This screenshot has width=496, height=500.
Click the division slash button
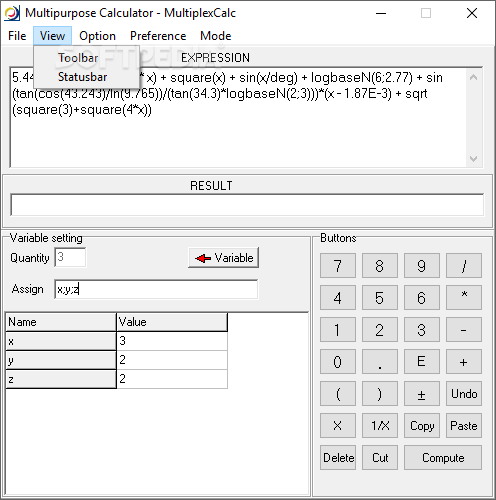click(464, 266)
